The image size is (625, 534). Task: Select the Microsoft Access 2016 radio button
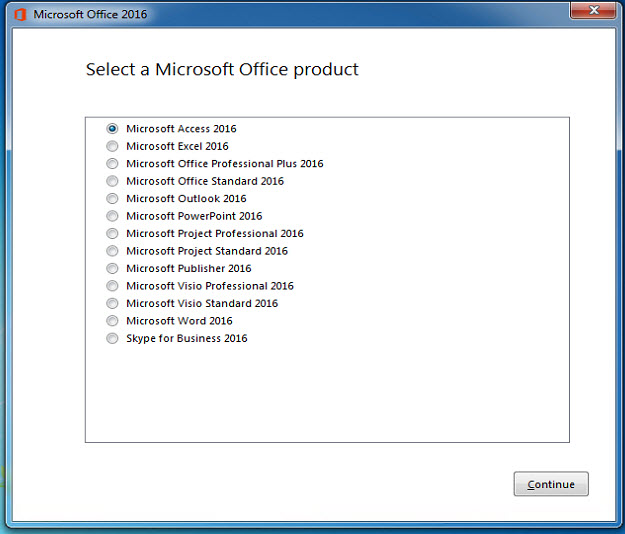tap(112, 129)
